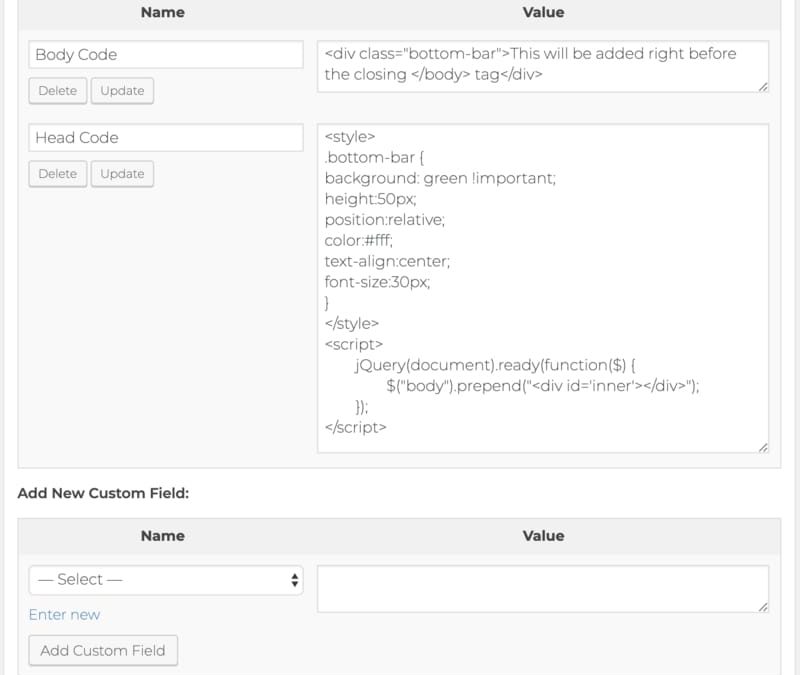Click the opening '<style>' tag line
The width and height of the screenshot is (800, 675).
pyautogui.click(x=350, y=137)
